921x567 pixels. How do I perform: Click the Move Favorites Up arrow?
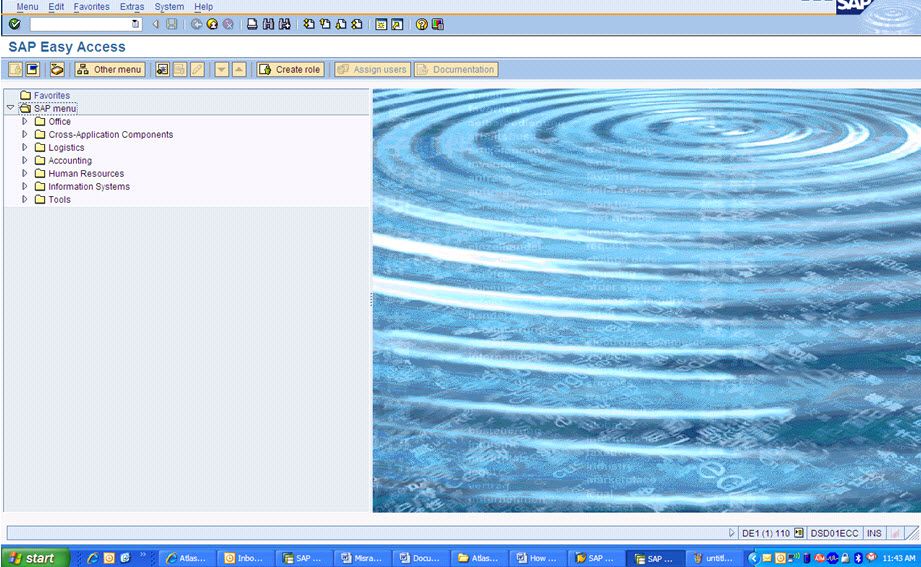239,69
